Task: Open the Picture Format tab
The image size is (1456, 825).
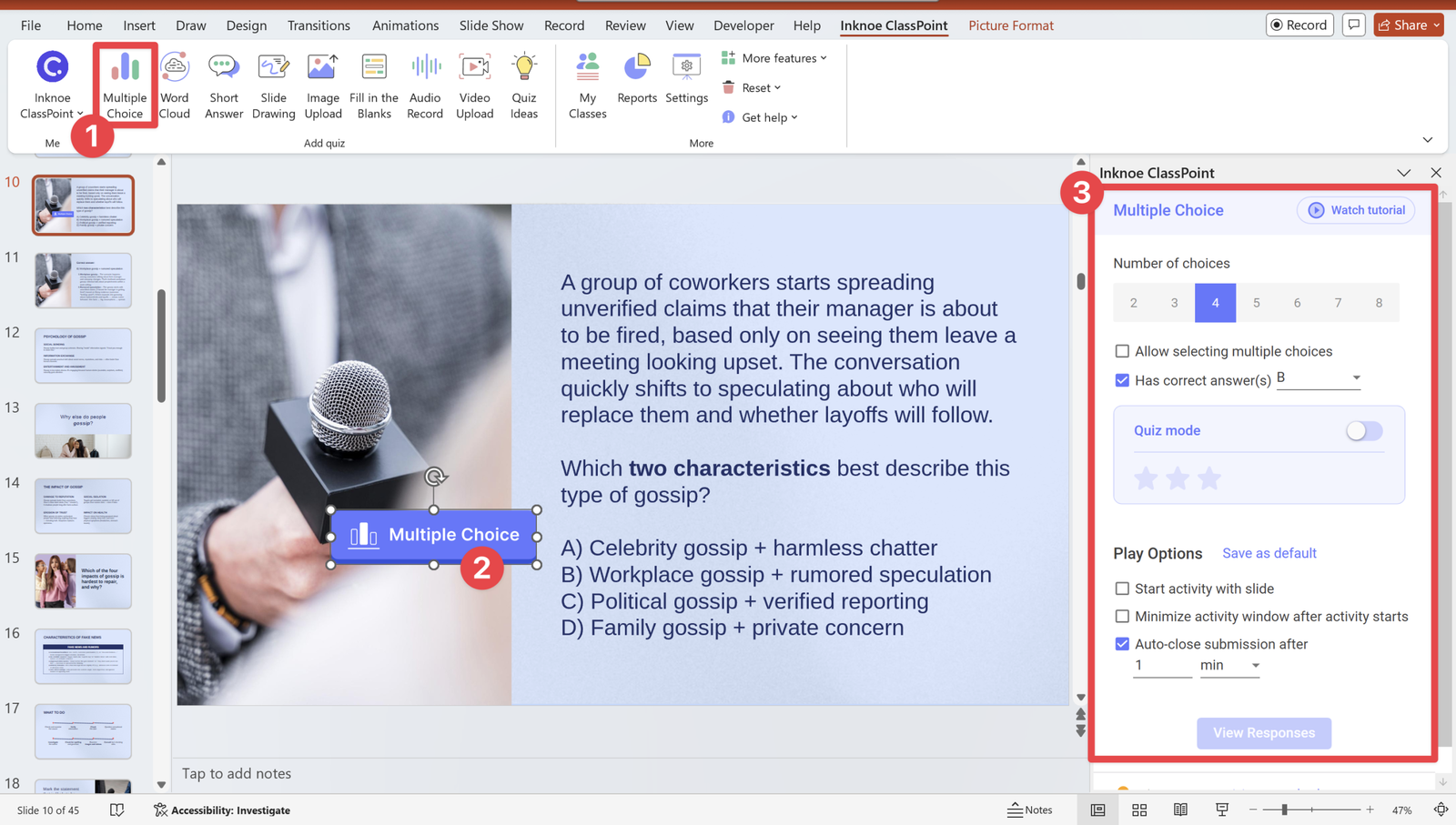Action: tap(1010, 25)
